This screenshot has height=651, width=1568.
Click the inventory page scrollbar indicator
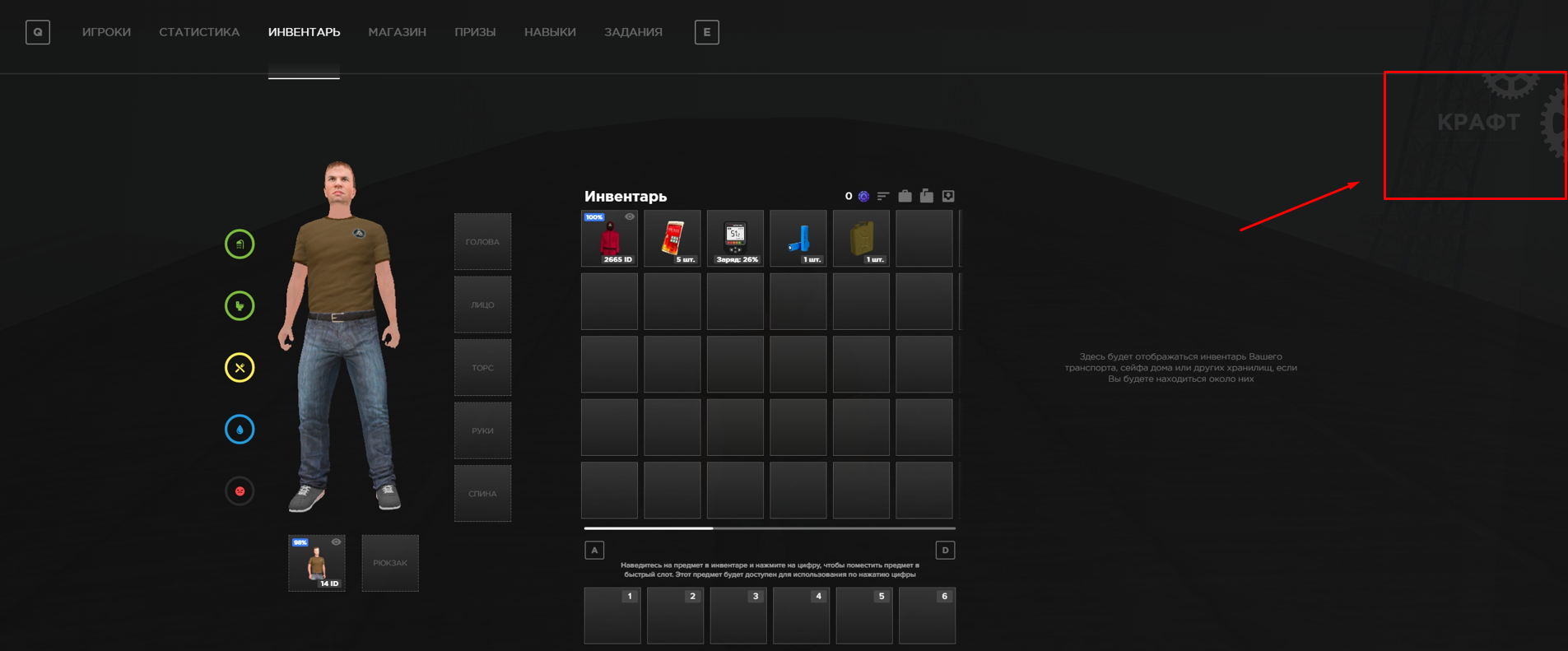click(649, 528)
